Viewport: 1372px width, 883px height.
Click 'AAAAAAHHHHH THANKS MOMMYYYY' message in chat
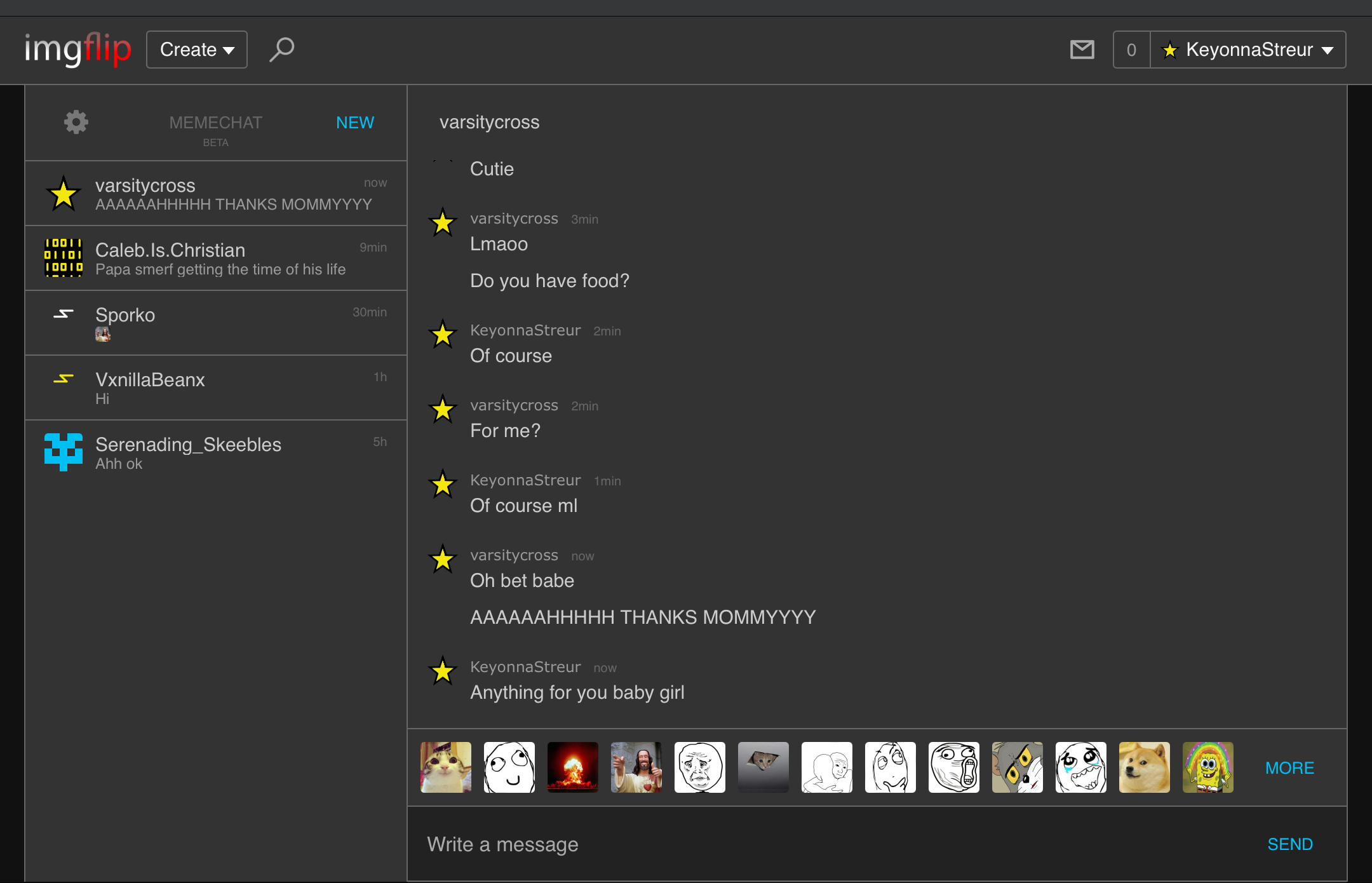click(643, 617)
